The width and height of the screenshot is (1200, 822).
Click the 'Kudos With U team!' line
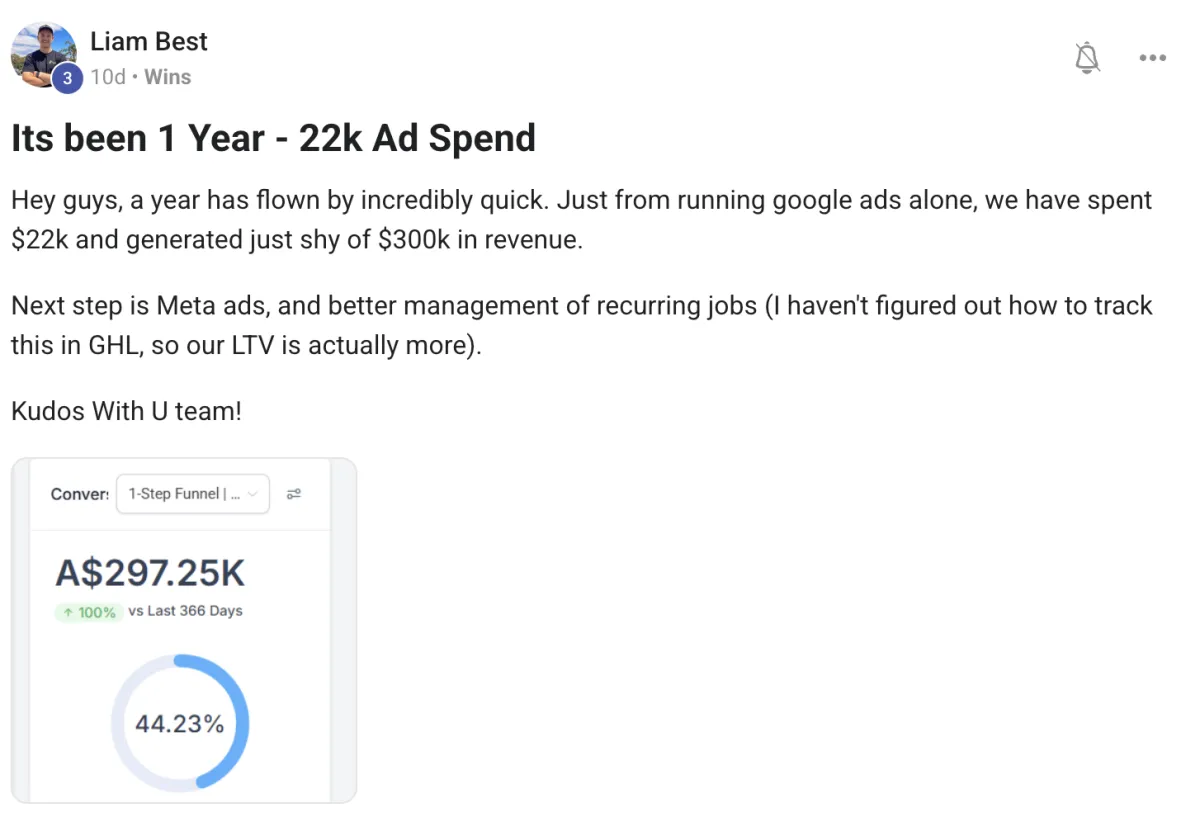(127, 411)
